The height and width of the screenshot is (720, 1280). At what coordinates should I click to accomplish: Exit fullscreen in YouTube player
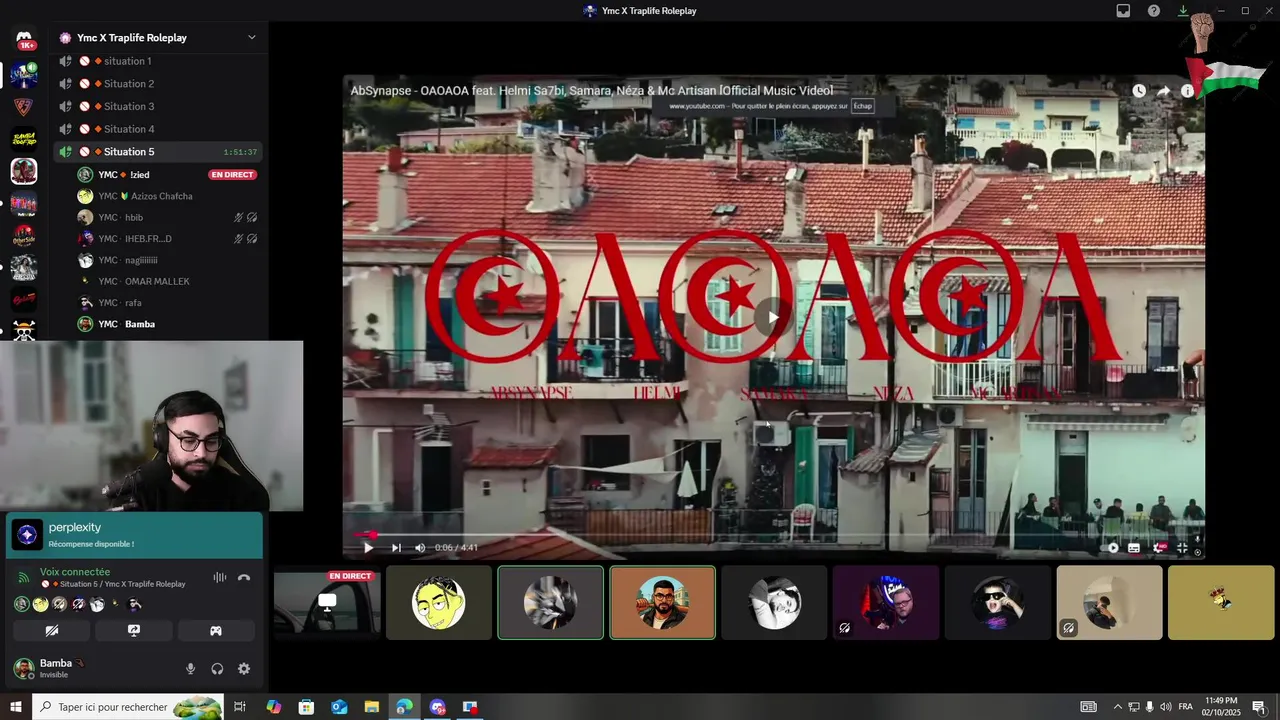[1182, 547]
